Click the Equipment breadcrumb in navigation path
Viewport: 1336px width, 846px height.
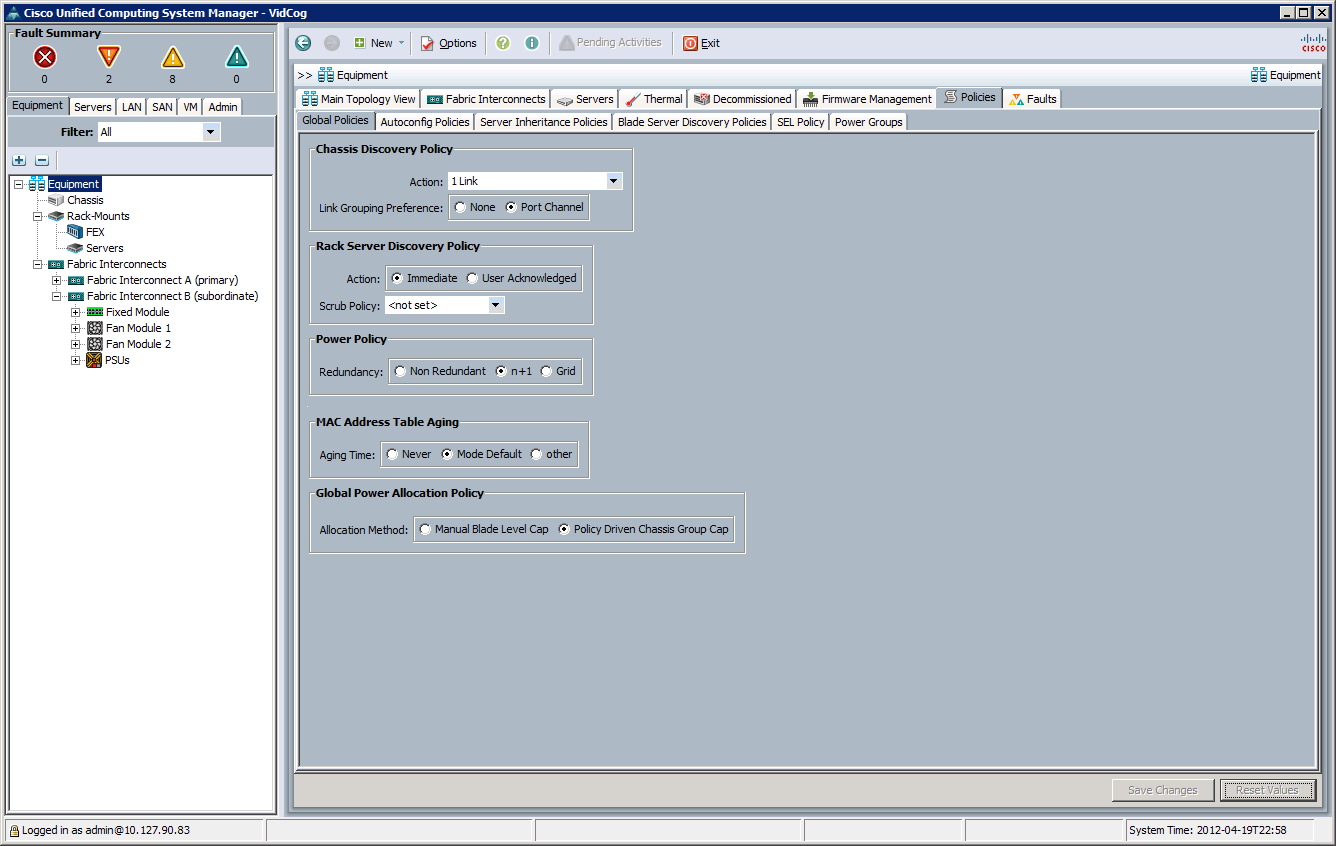353,75
